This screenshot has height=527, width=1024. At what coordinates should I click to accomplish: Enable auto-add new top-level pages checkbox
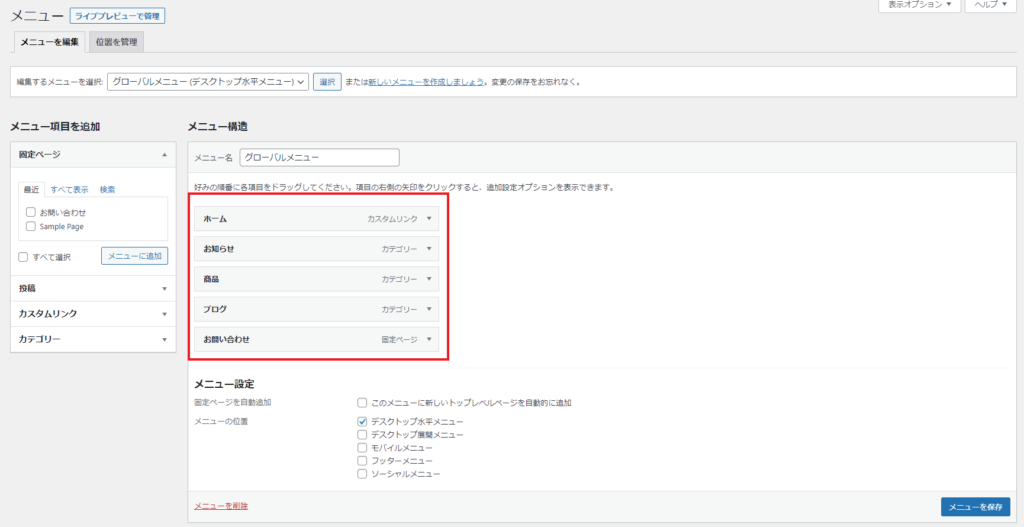click(362, 403)
